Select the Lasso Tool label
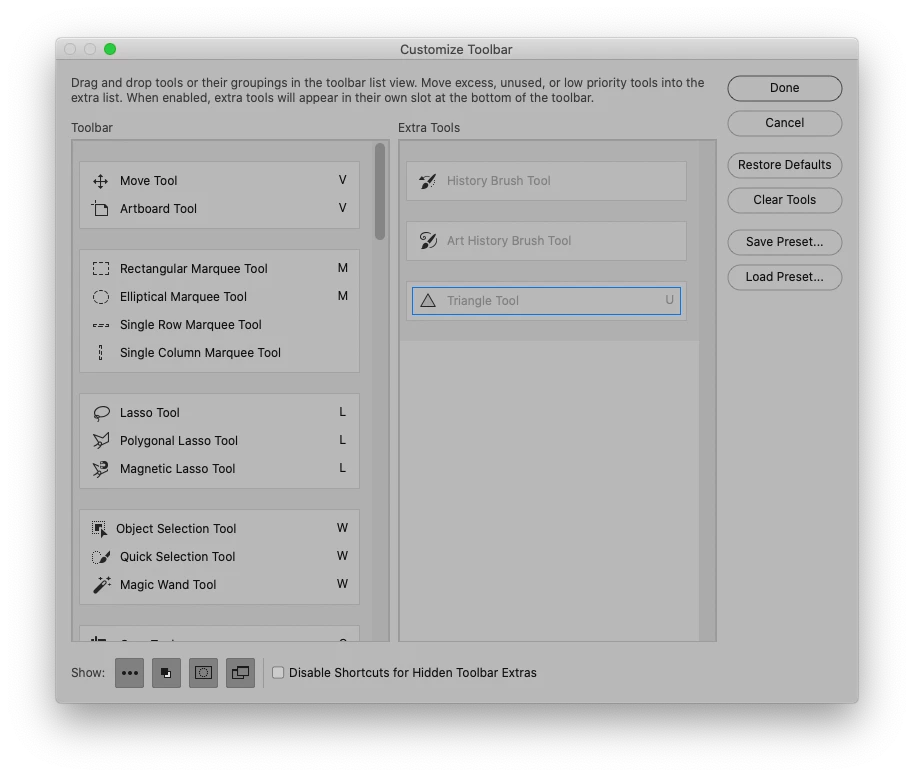The width and height of the screenshot is (914, 777). coord(150,413)
